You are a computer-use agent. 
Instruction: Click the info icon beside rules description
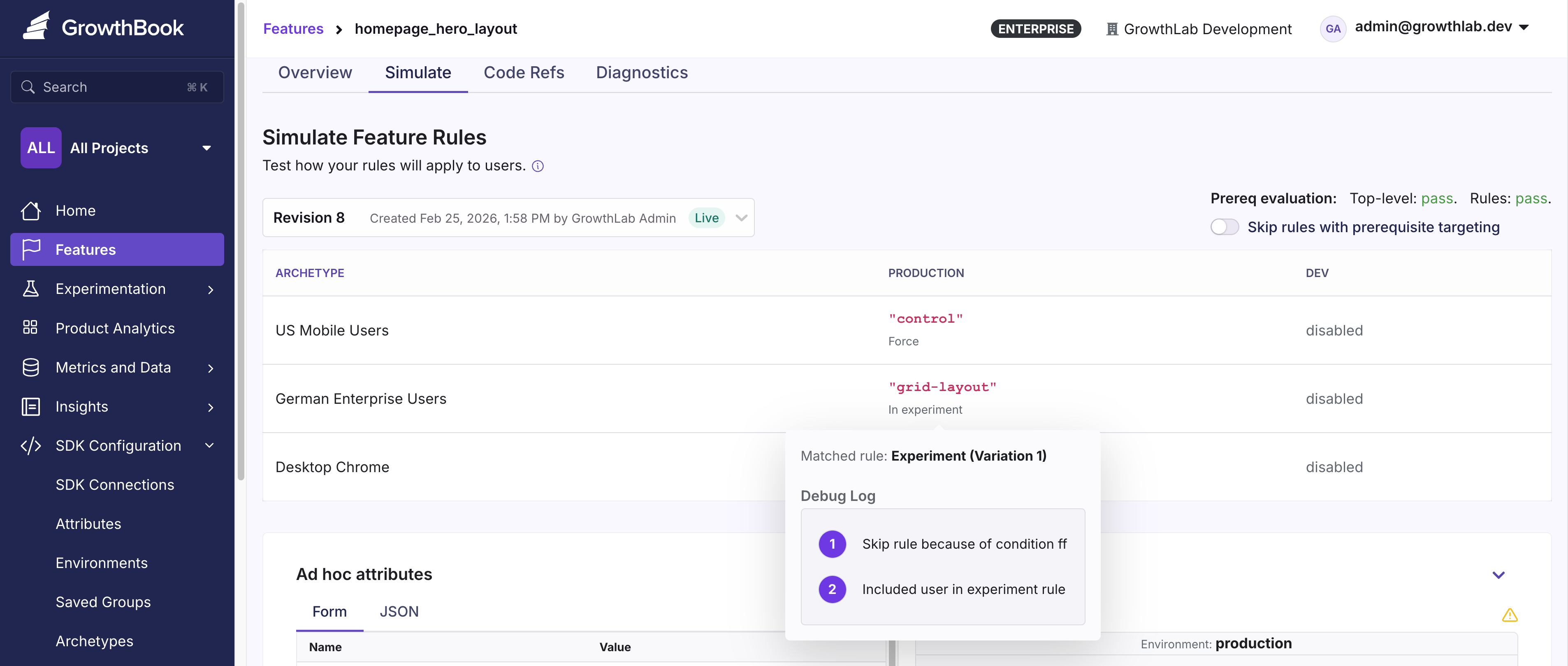coord(538,166)
